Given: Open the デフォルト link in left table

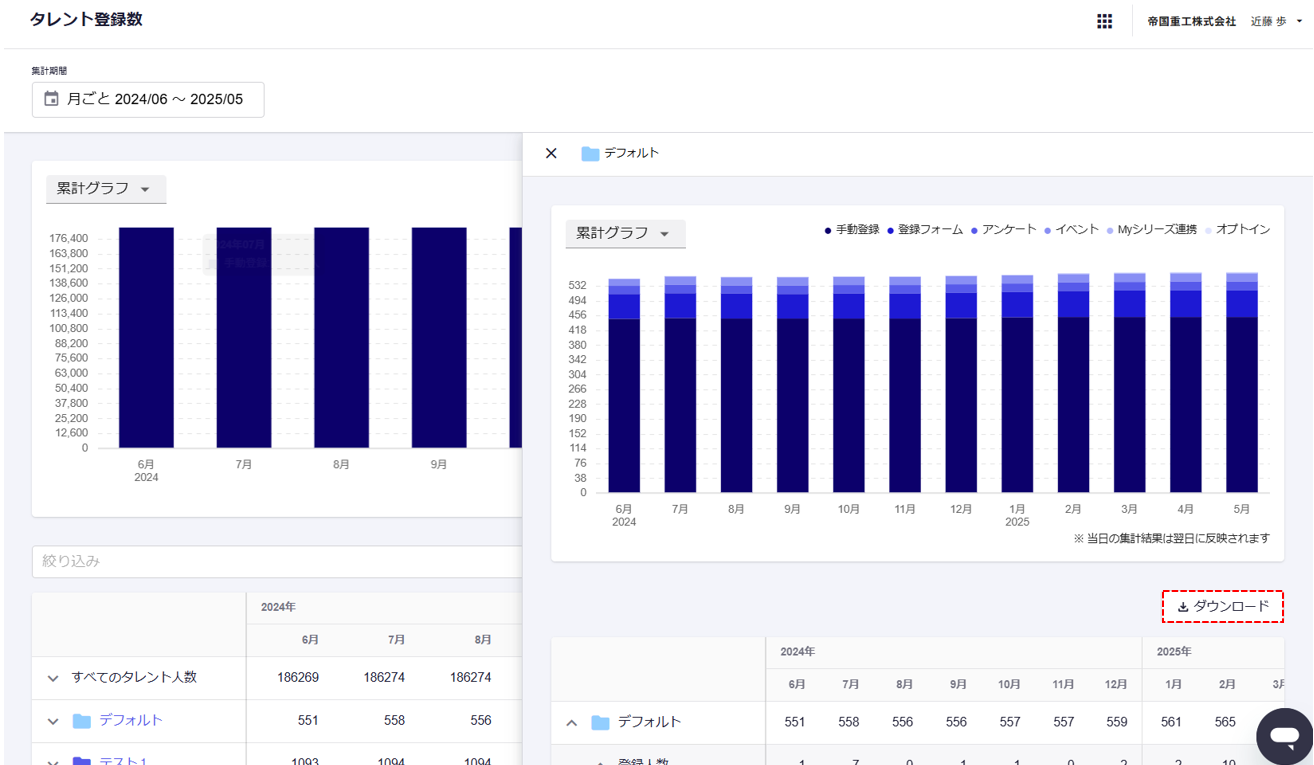Looking at the screenshot, I should tap(130, 721).
